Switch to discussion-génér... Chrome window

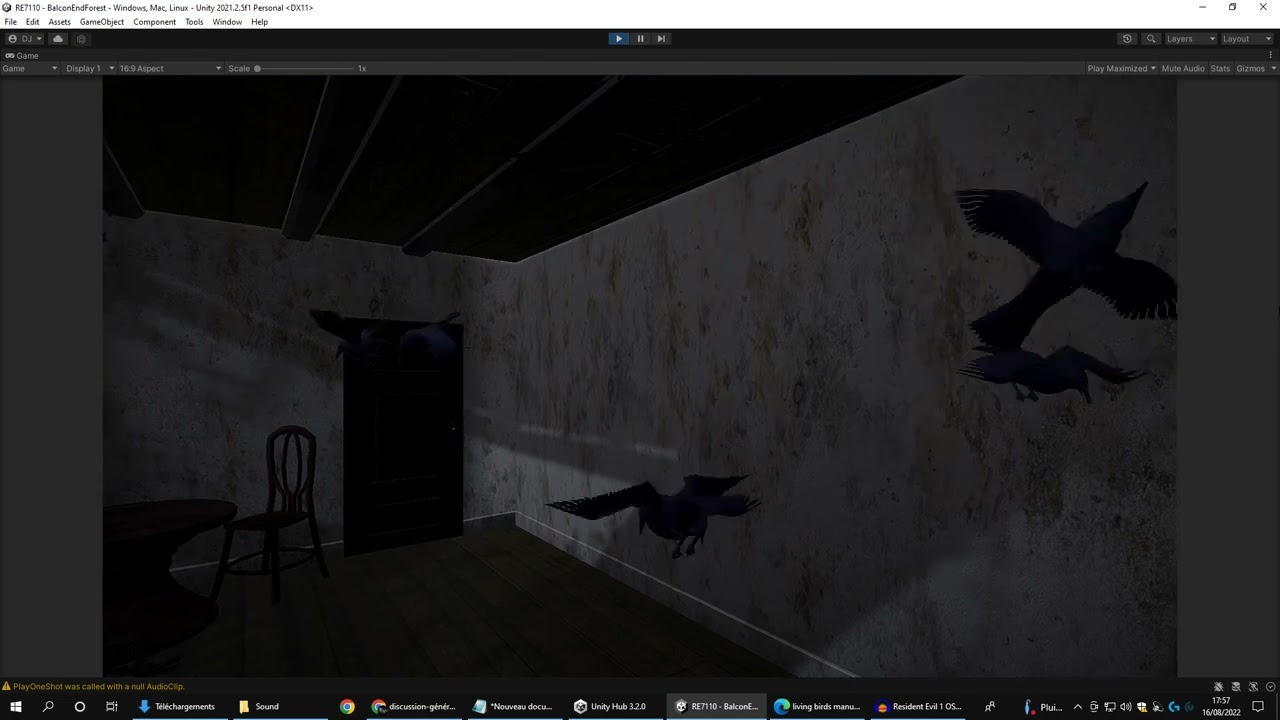(x=414, y=706)
